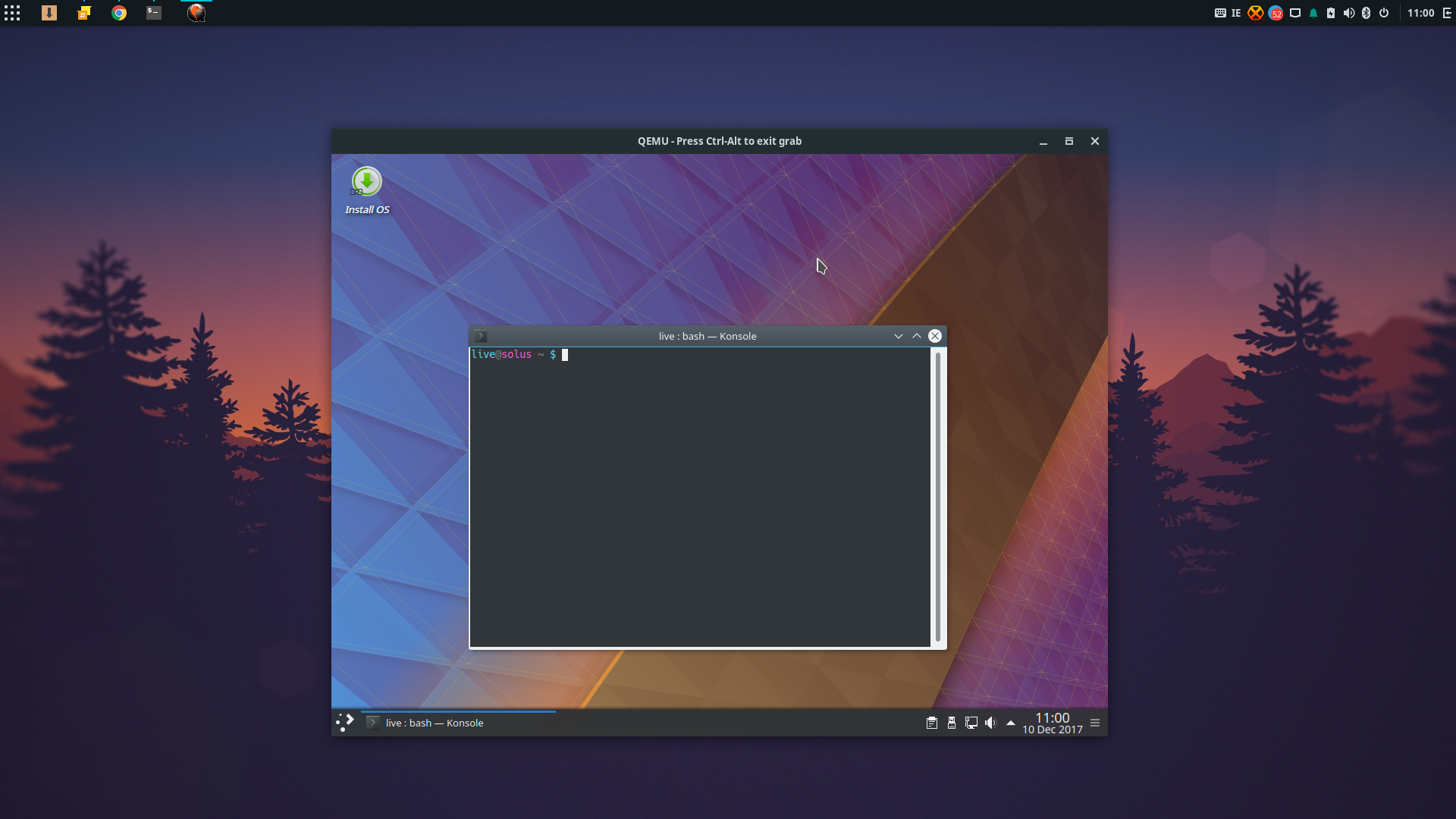Open the tray icon with the 52 badge

(1276, 13)
